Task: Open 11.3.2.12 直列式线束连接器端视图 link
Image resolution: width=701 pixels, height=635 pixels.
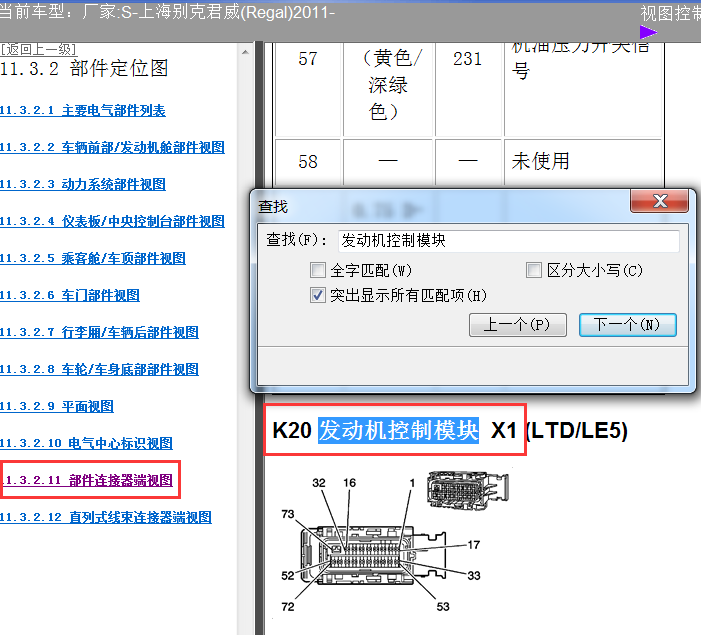Action: [106, 517]
